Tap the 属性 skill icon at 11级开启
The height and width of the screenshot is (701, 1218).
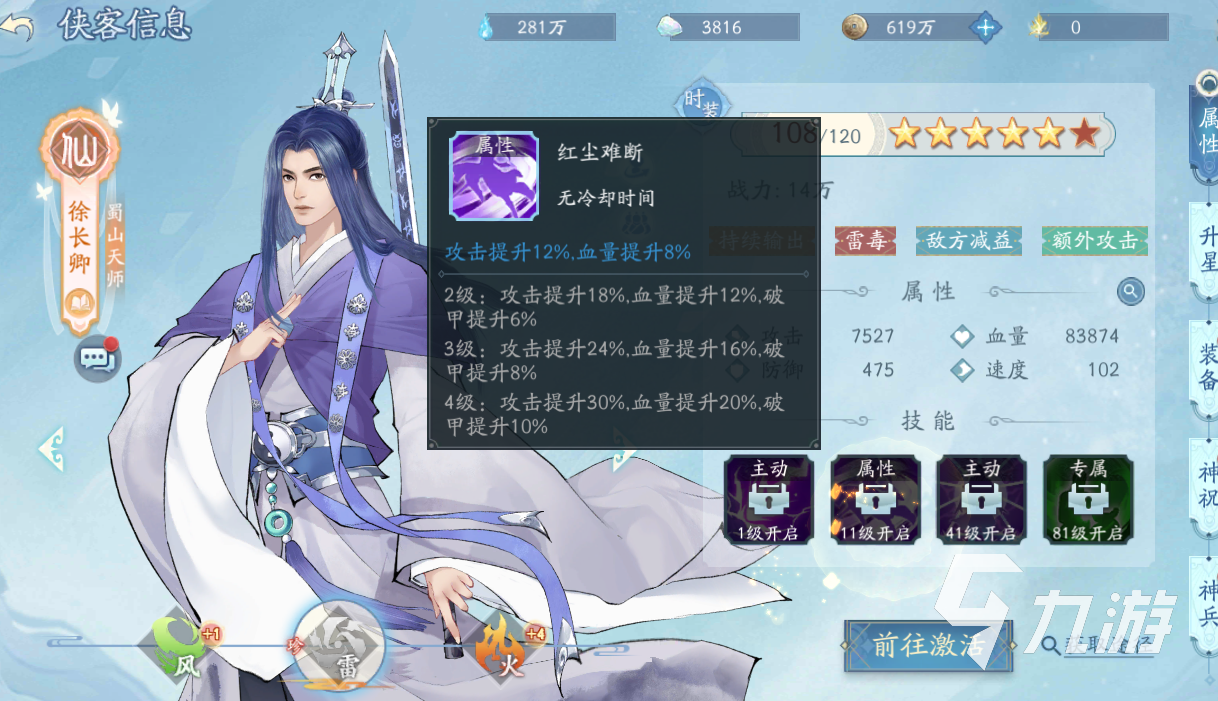point(876,499)
